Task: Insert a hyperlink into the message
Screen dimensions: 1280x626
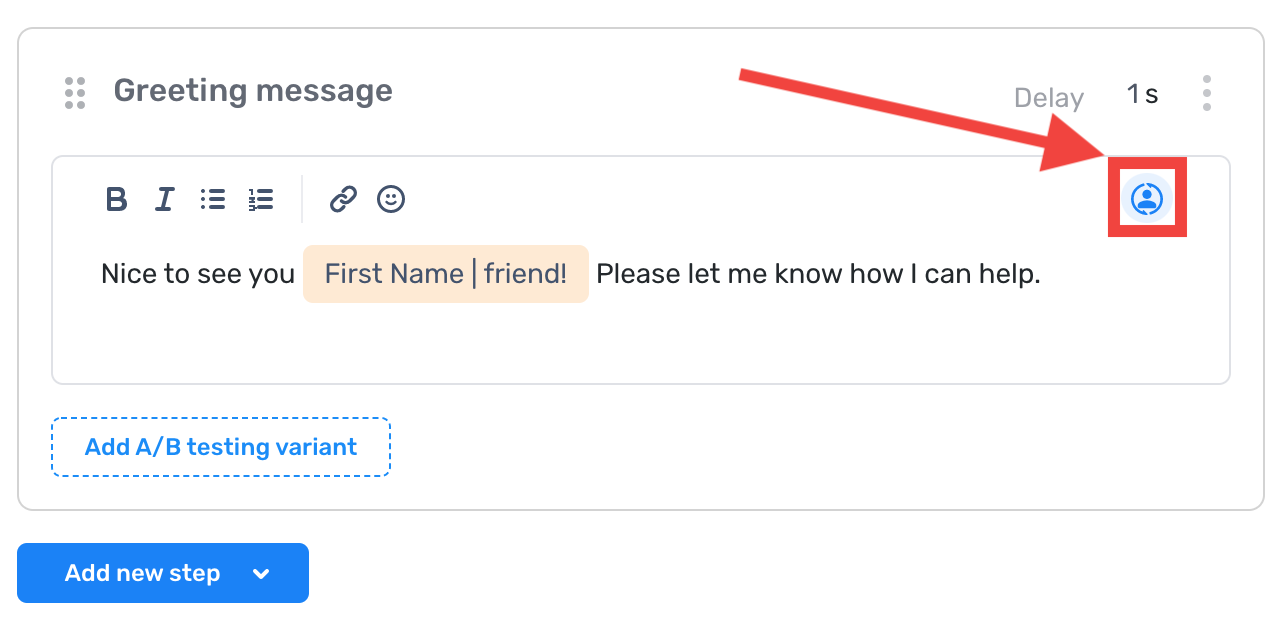Action: pos(342,199)
